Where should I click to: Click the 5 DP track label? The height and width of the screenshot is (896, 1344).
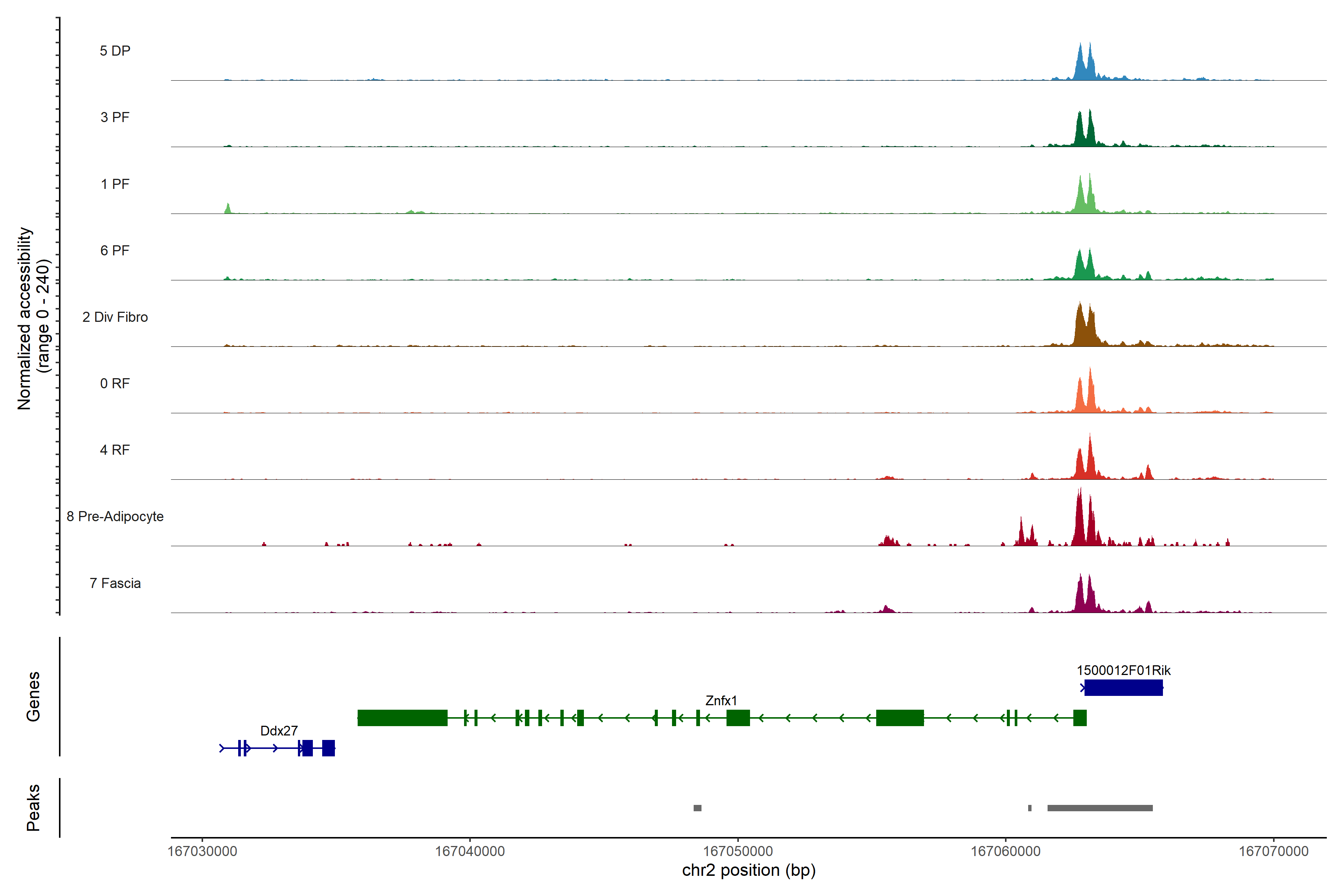115,51
